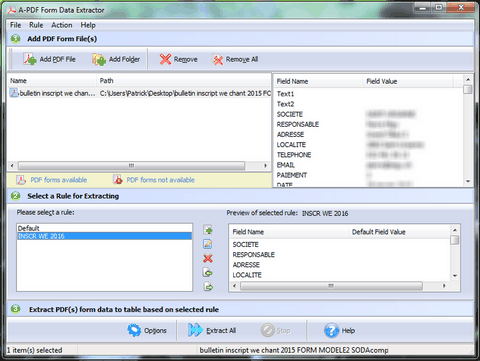Click the A-PDF app icon in title bar
This screenshot has height=361, width=480.
(12, 10)
